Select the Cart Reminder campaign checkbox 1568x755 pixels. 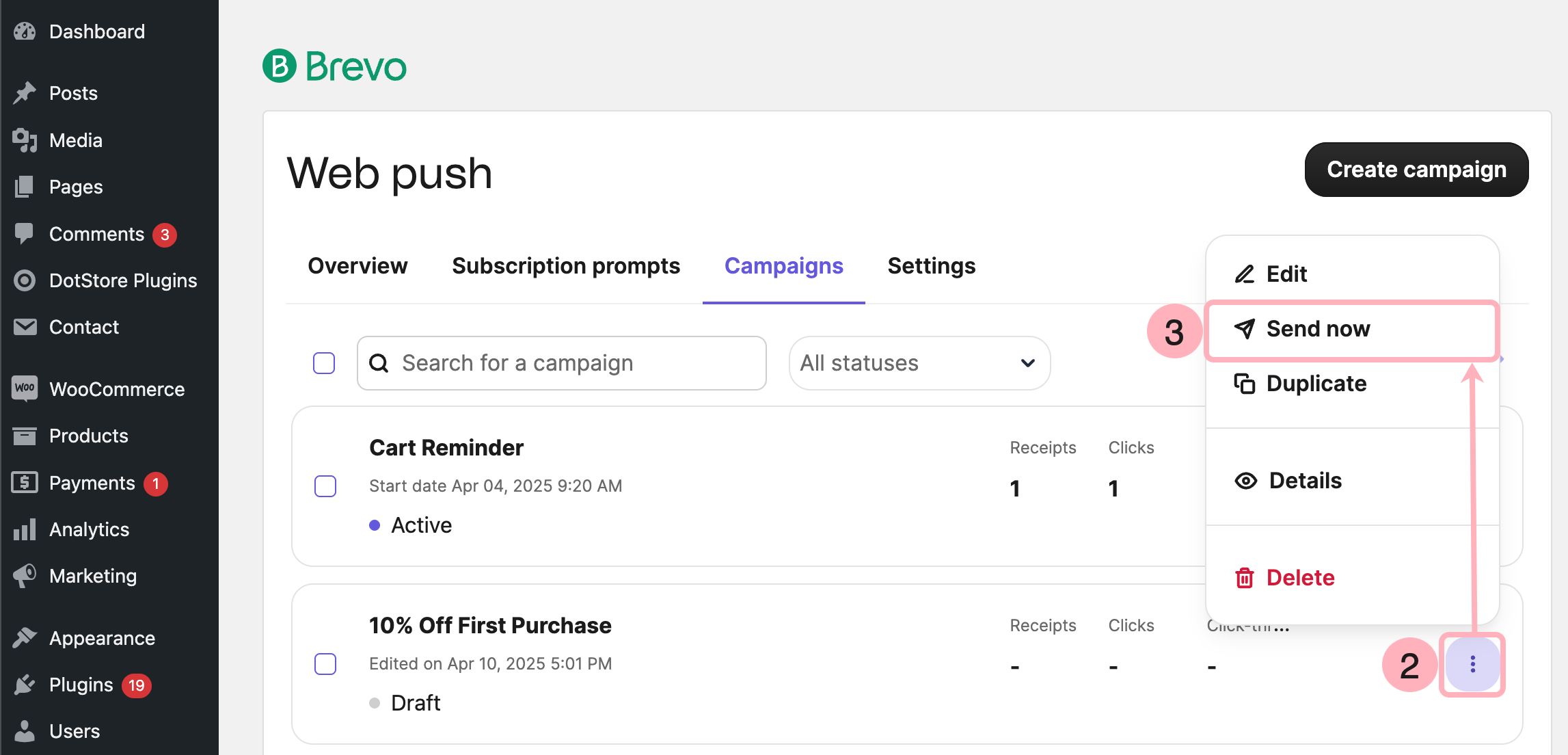325,486
